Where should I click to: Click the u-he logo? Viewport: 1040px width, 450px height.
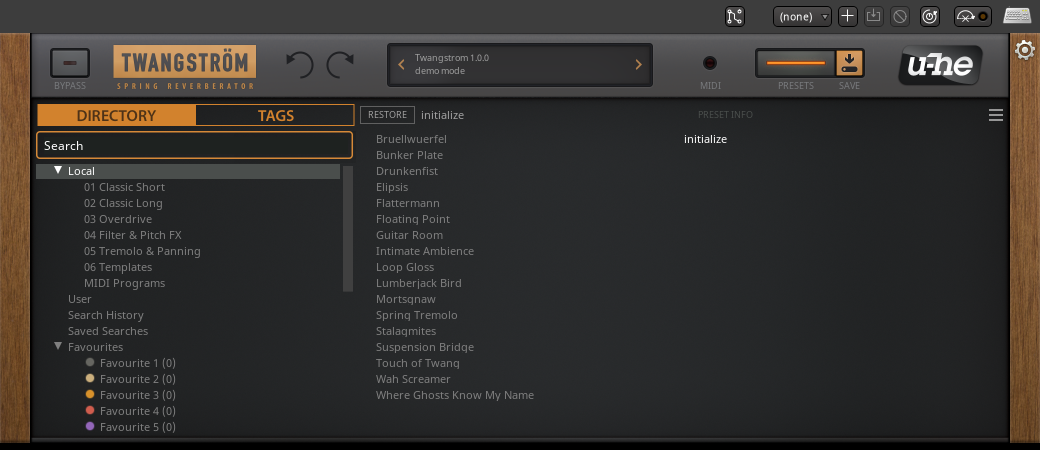(x=938, y=65)
